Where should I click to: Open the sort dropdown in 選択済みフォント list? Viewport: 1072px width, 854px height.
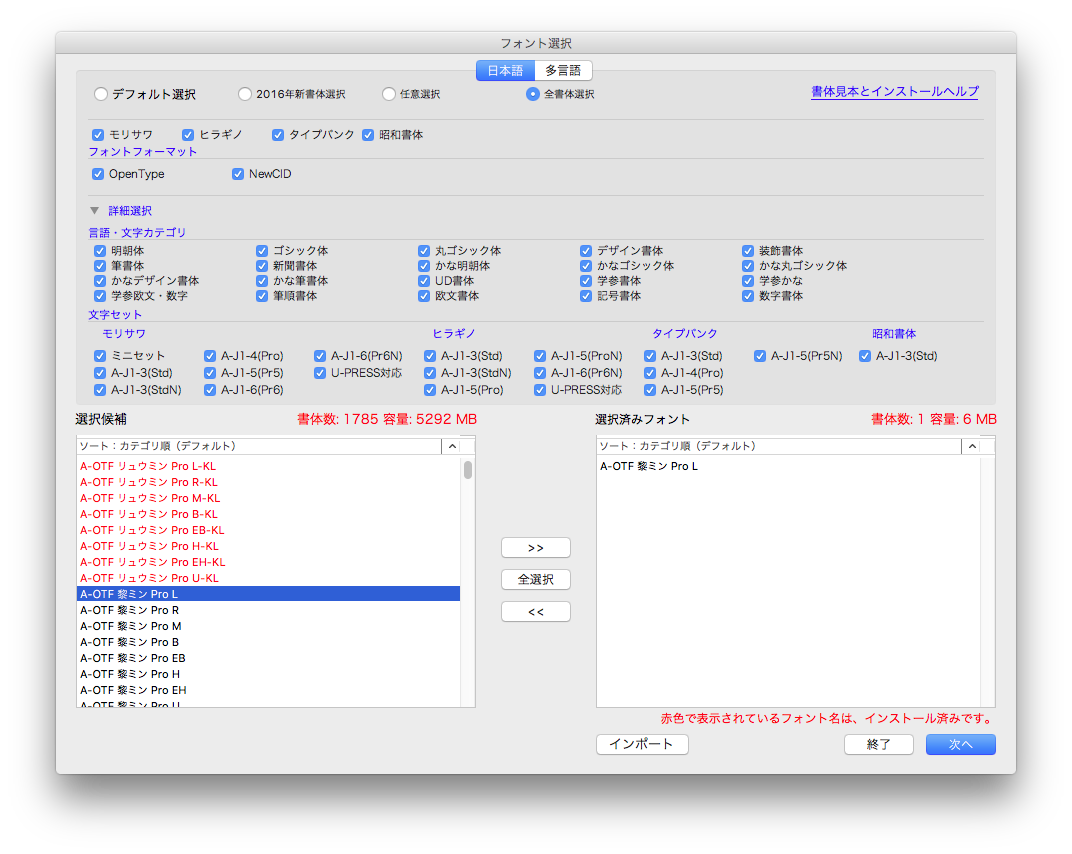972,446
